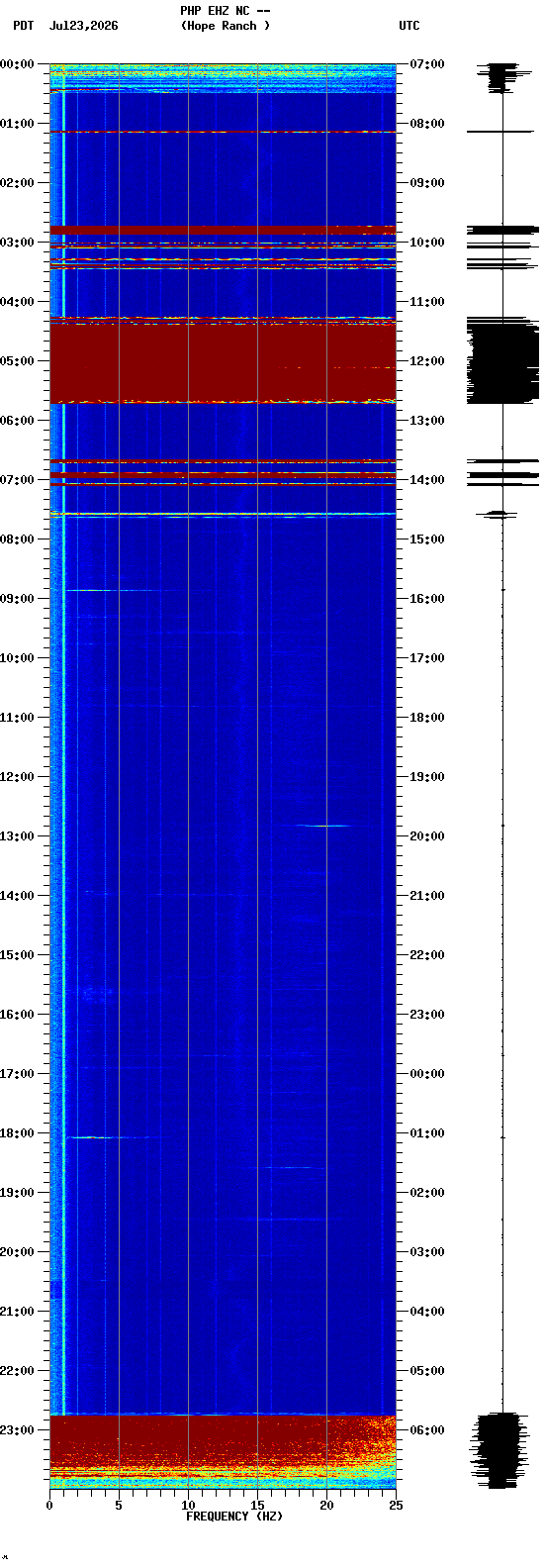Click the '11:00' PDT time tick label
Screen dimensions: 546x1568
(x=17, y=718)
